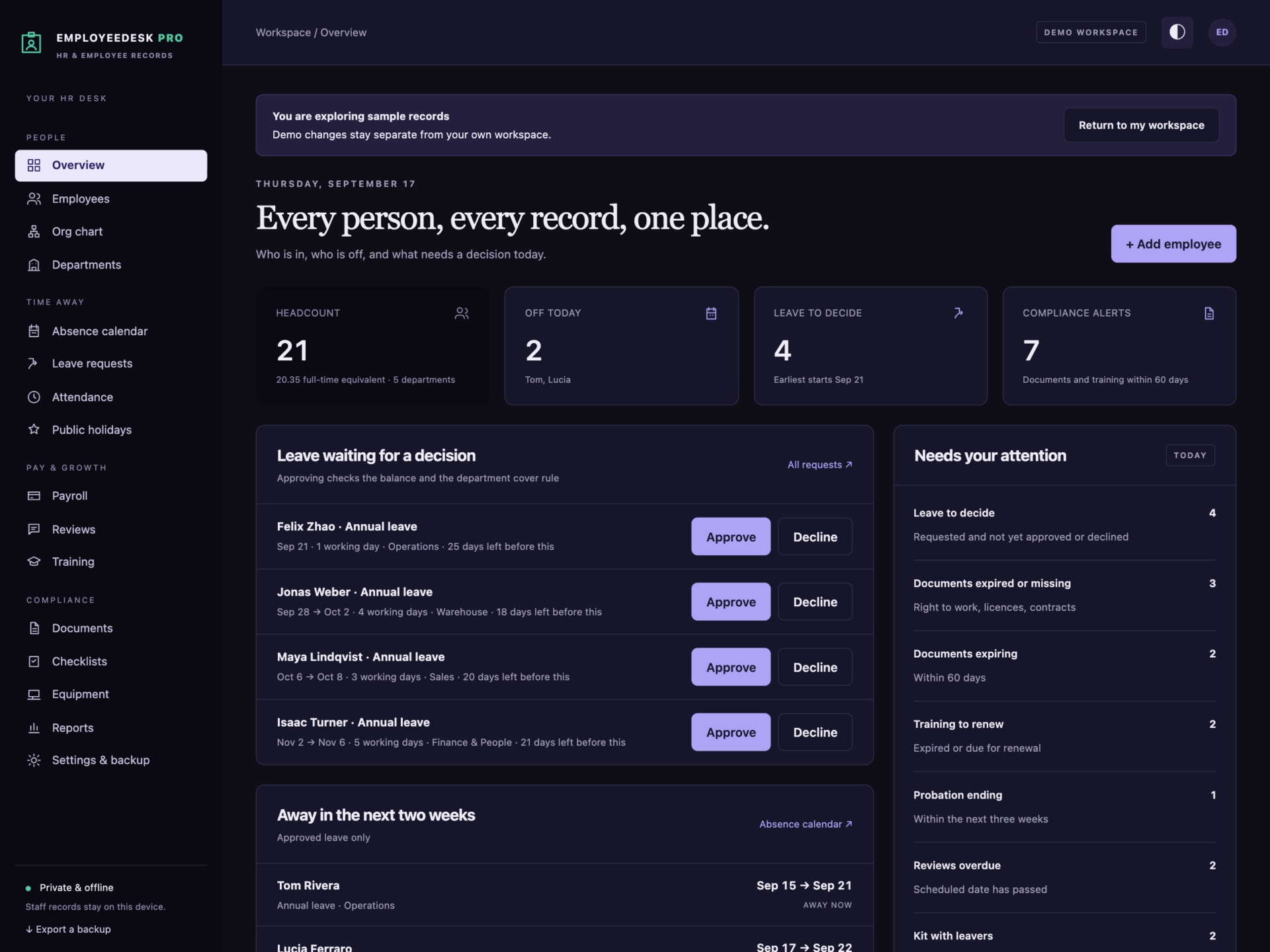Select 'Documents expired or missing' row
The height and width of the screenshot is (952, 1270).
pyautogui.click(x=1064, y=595)
